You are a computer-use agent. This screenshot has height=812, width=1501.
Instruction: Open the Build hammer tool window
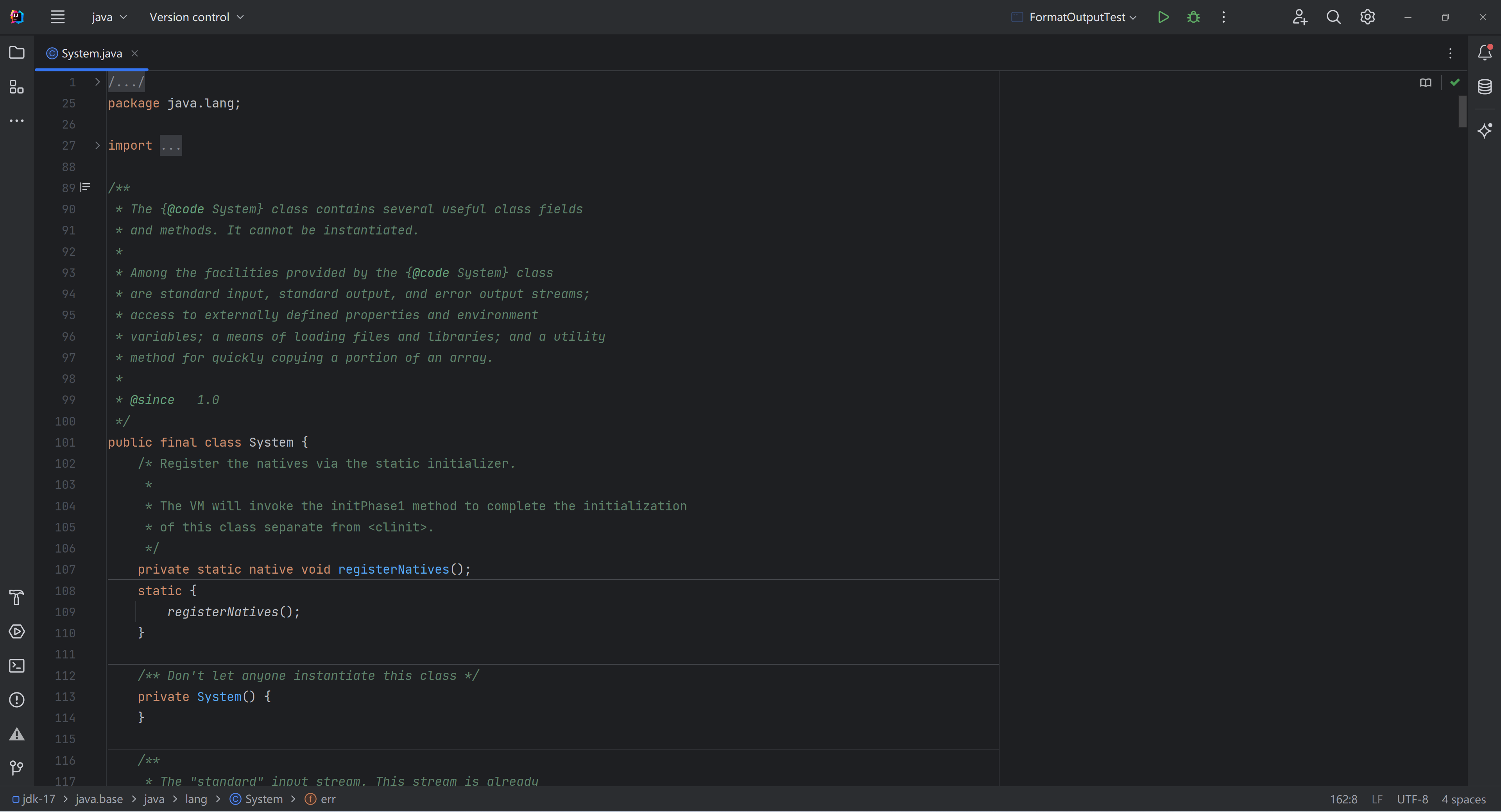17,597
